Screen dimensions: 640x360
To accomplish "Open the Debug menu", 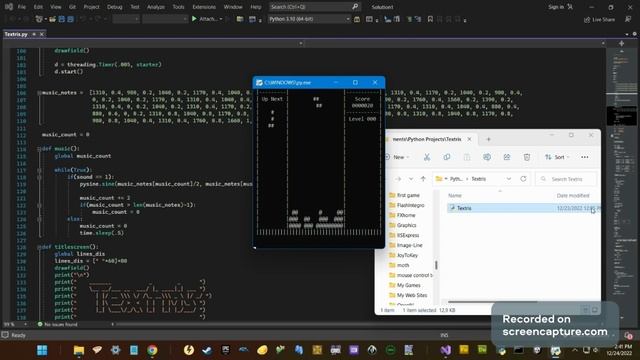I will click(115, 7).
